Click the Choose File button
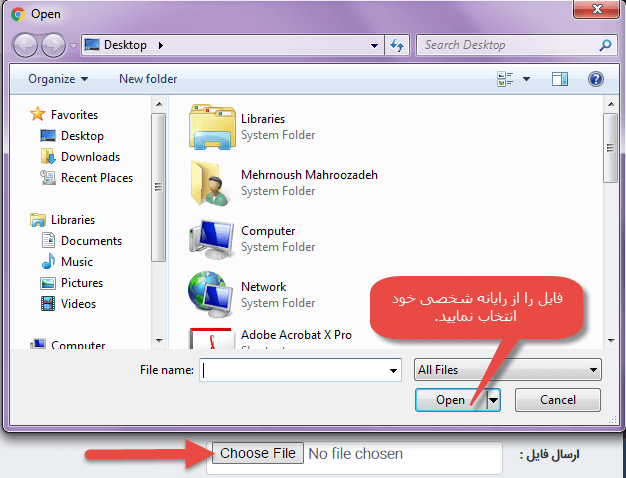This screenshot has width=626, height=478. [x=258, y=454]
